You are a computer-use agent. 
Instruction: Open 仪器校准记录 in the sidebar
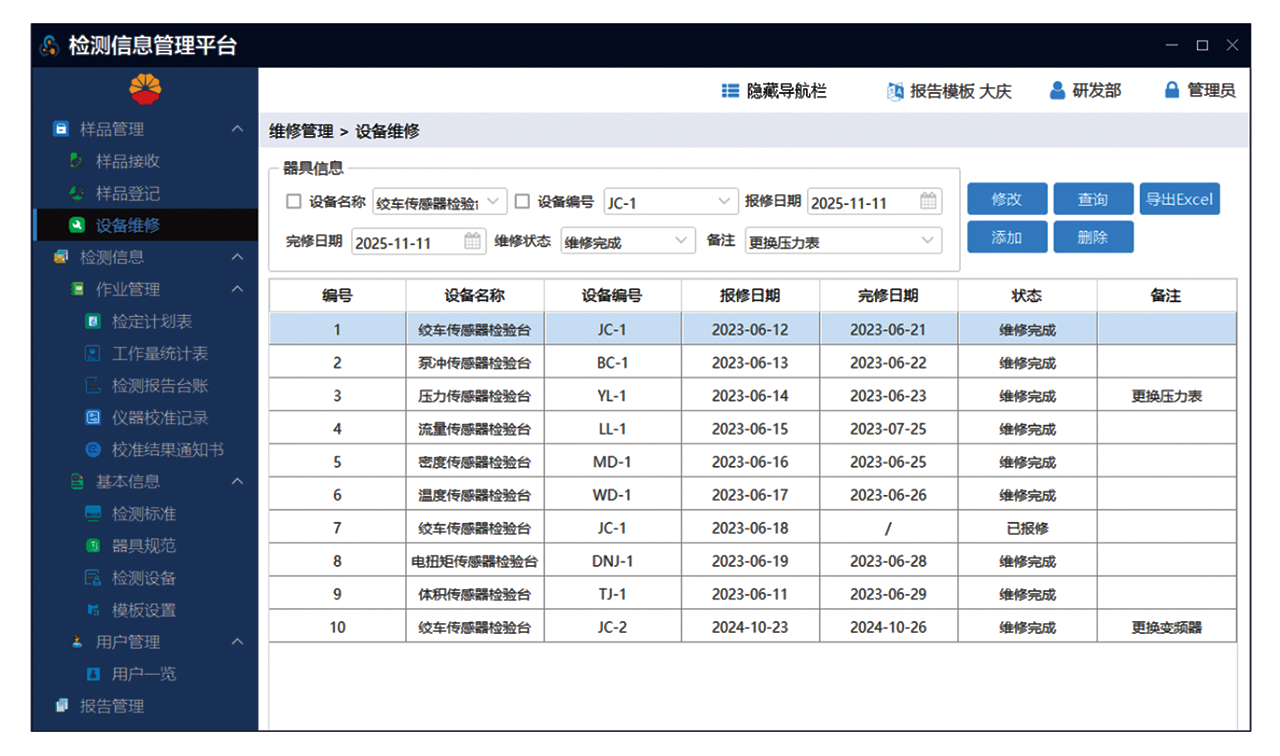(159, 418)
